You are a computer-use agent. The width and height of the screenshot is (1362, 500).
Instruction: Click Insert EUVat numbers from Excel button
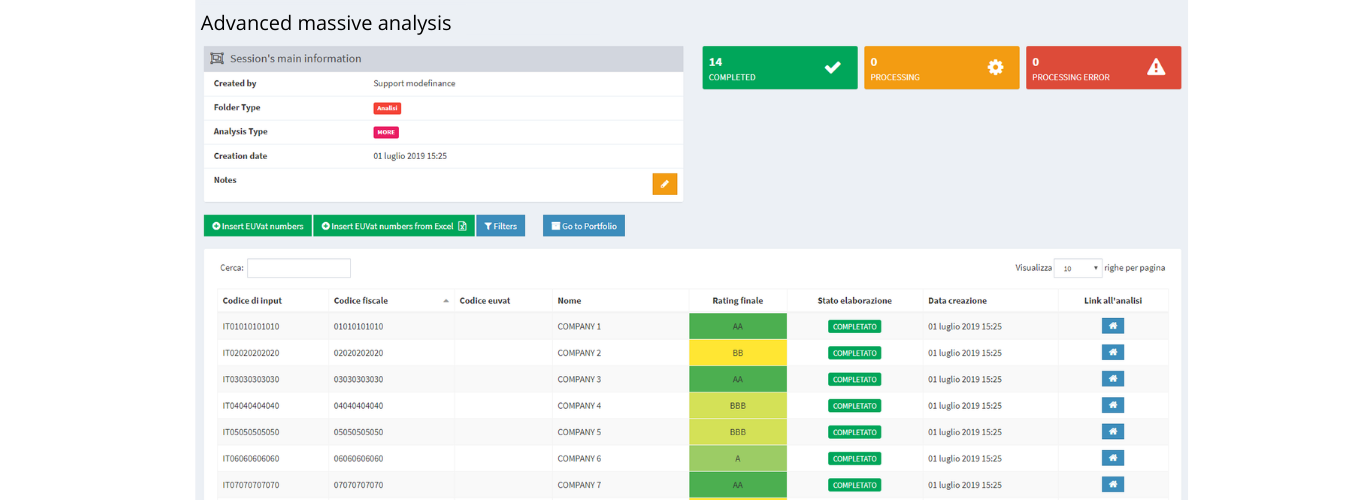[x=394, y=226]
